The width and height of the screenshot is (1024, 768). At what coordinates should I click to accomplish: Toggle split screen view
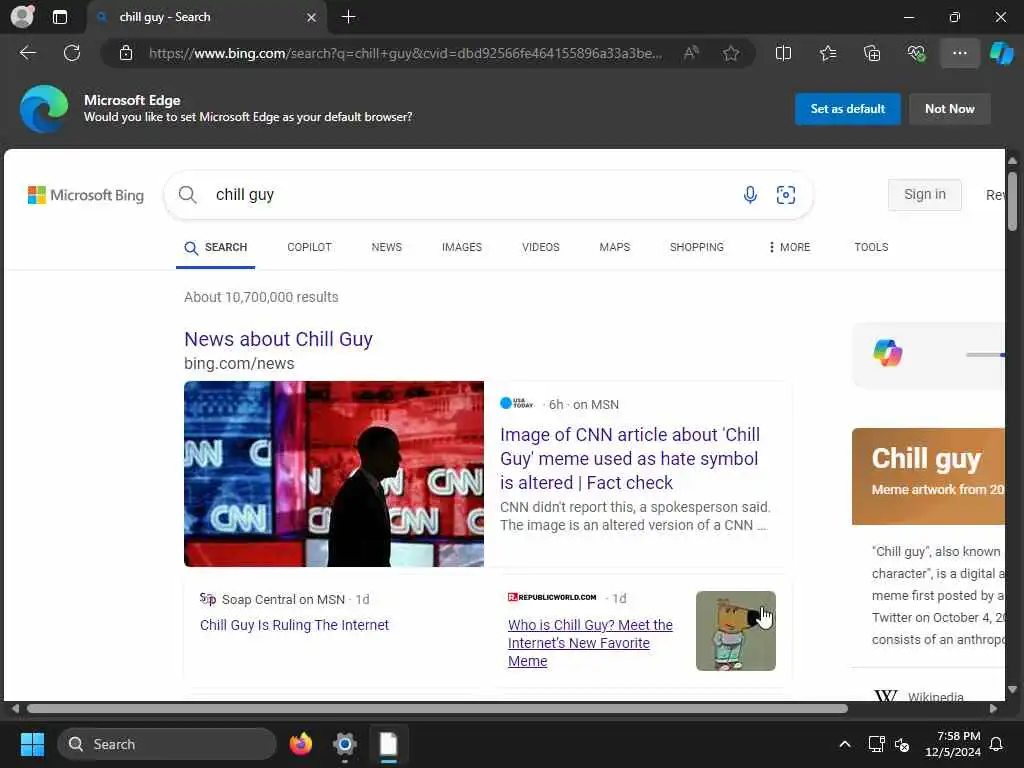click(x=783, y=53)
